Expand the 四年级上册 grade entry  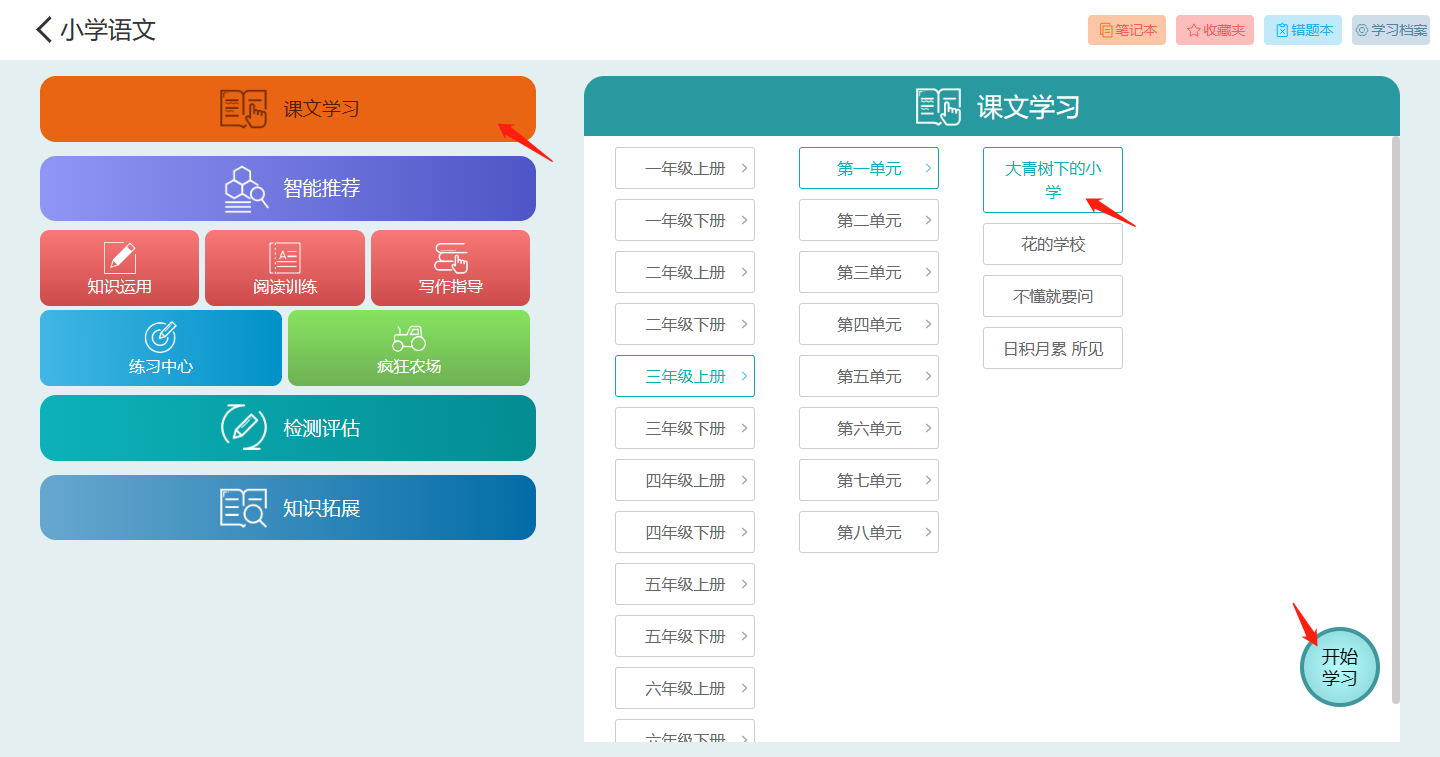coord(685,480)
